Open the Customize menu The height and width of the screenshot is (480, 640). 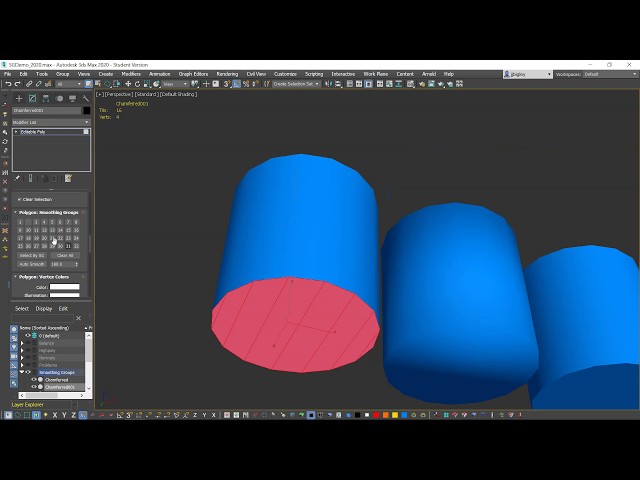click(x=285, y=74)
